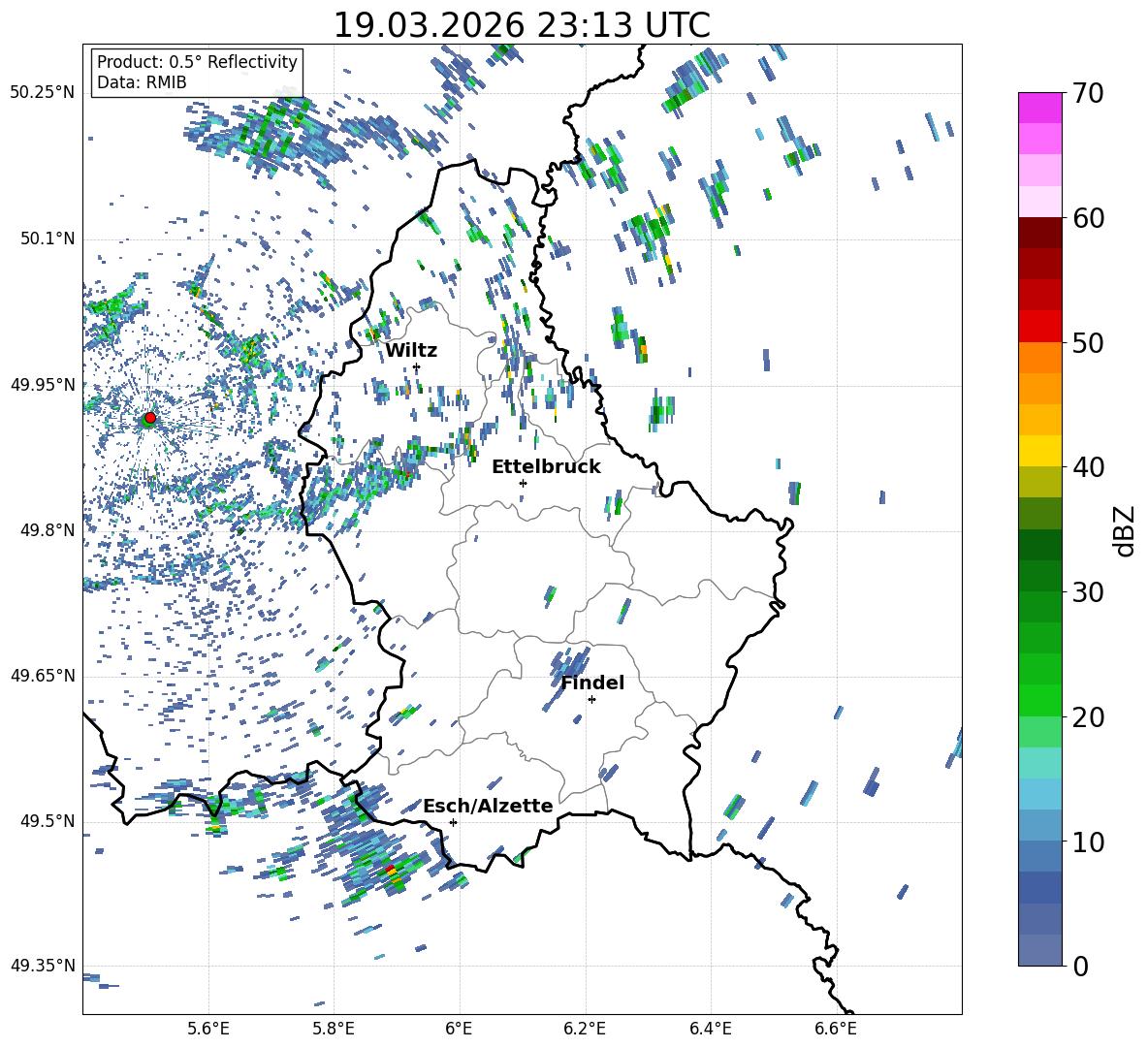Click the Product: 0.5° Reflectivity text
This screenshot has height=1048, width=1148.
197,62
